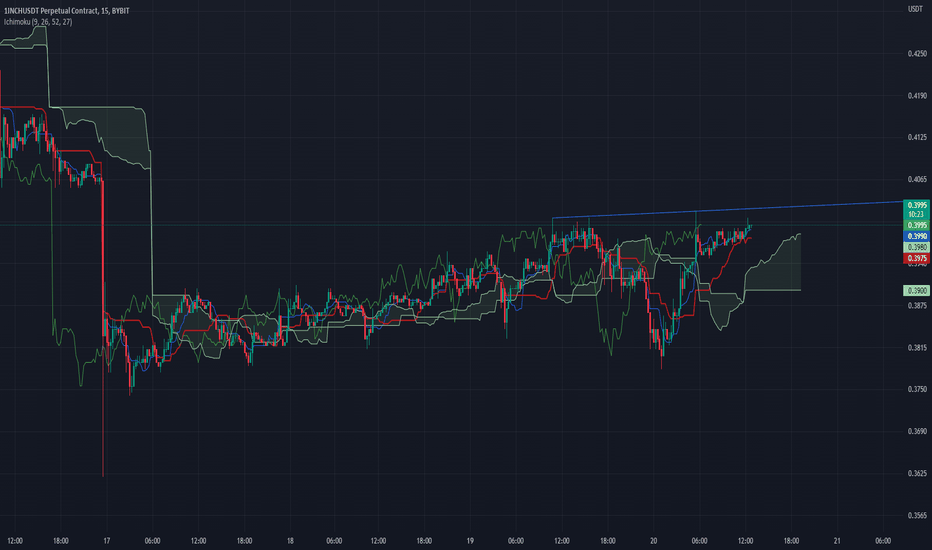The width and height of the screenshot is (932, 550).
Task: Select the light green 0.3980 price label
Action: [x=916, y=247]
